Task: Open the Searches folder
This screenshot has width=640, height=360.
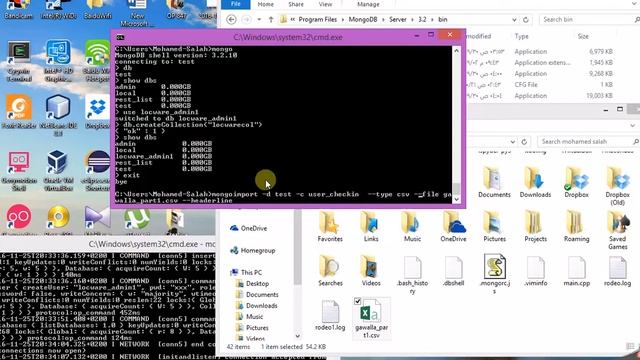Action: [x=330, y=271]
